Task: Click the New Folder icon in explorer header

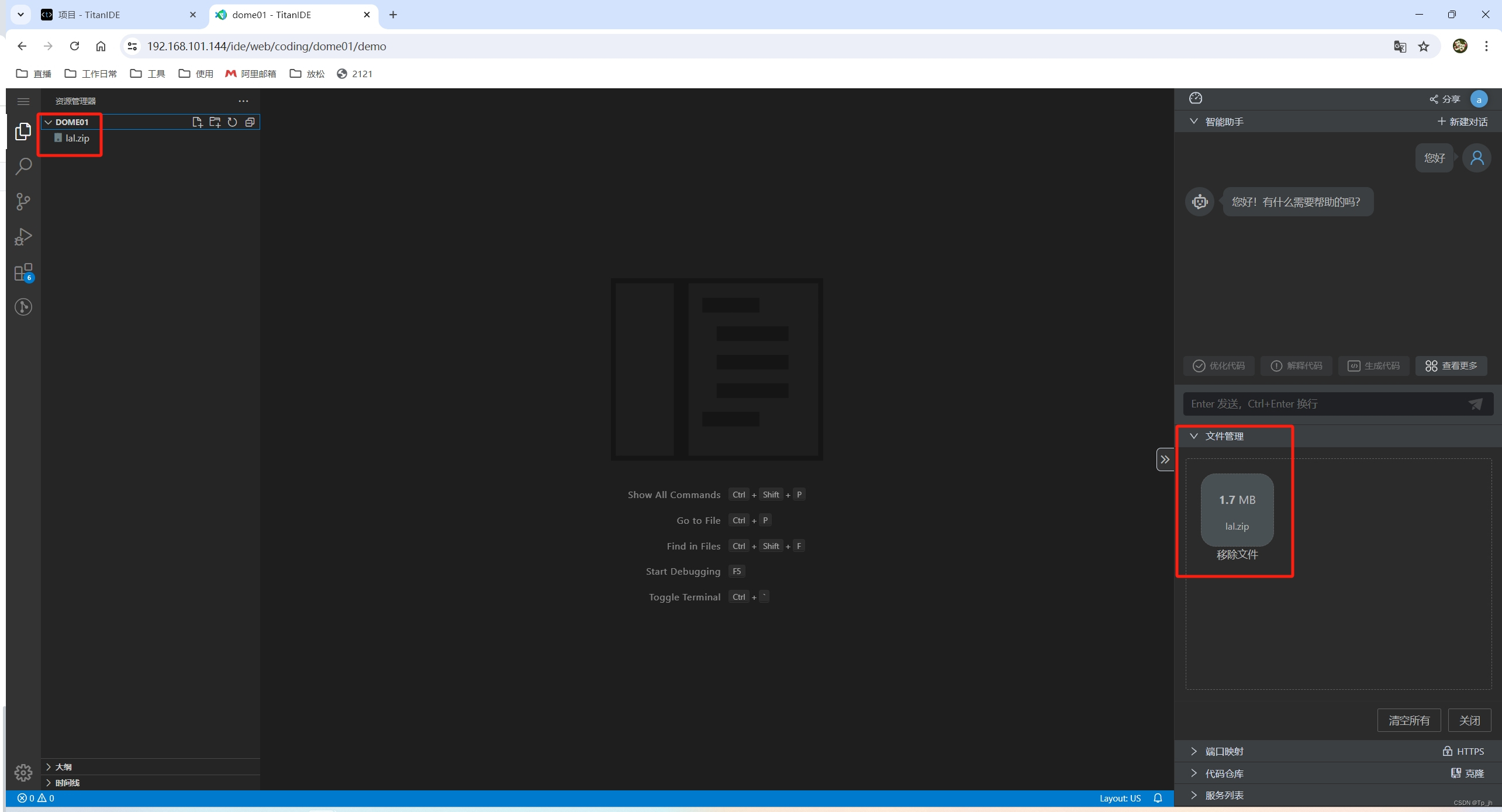Action: pyautogui.click(x=215, y=122)
